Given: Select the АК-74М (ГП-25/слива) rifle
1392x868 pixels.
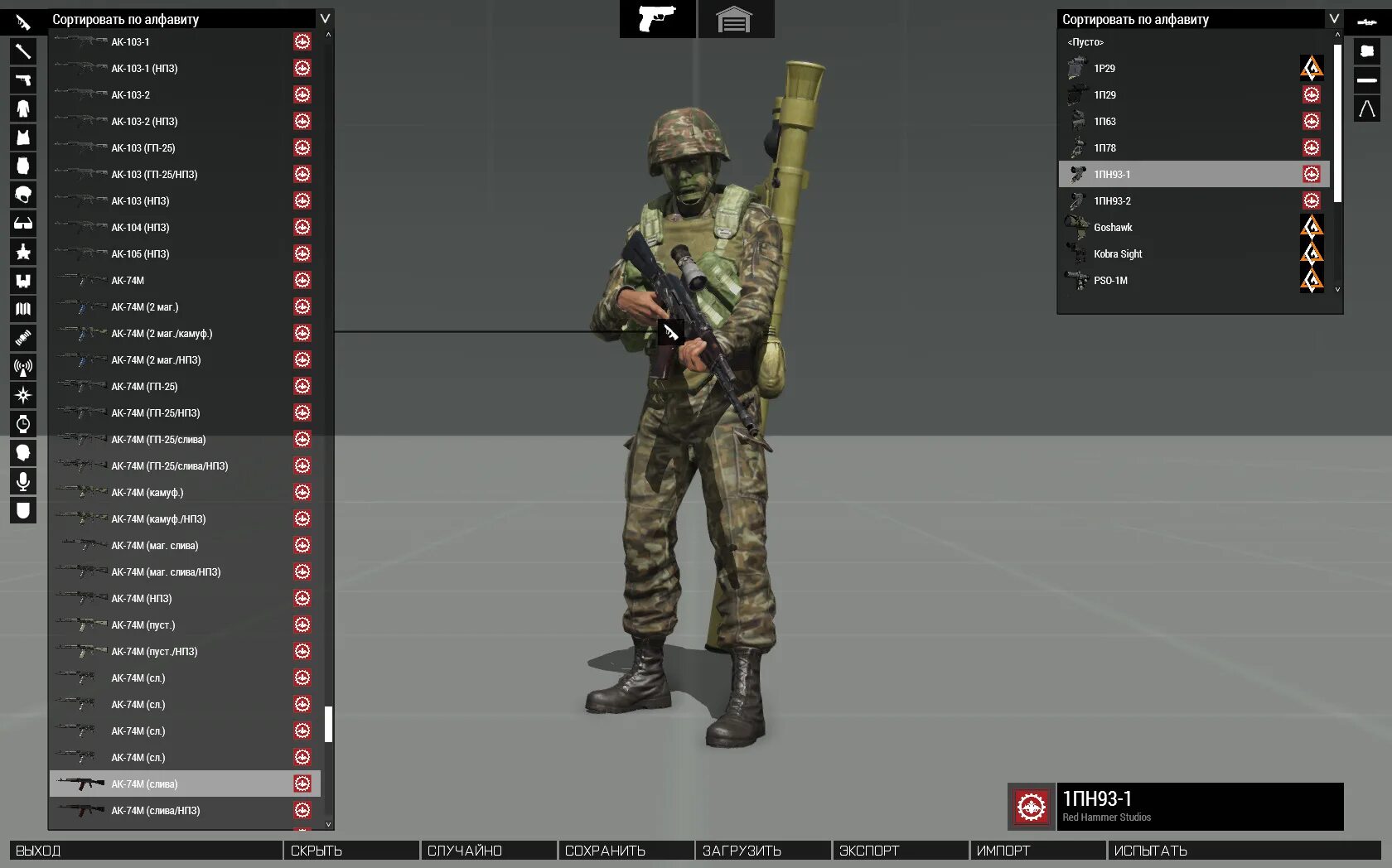Looking at the screenshot, I should coord(185,439).
